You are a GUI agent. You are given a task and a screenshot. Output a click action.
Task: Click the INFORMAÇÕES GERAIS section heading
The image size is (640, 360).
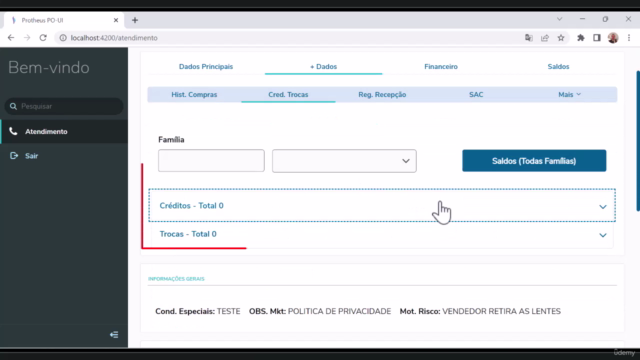[x=176, y=279]
